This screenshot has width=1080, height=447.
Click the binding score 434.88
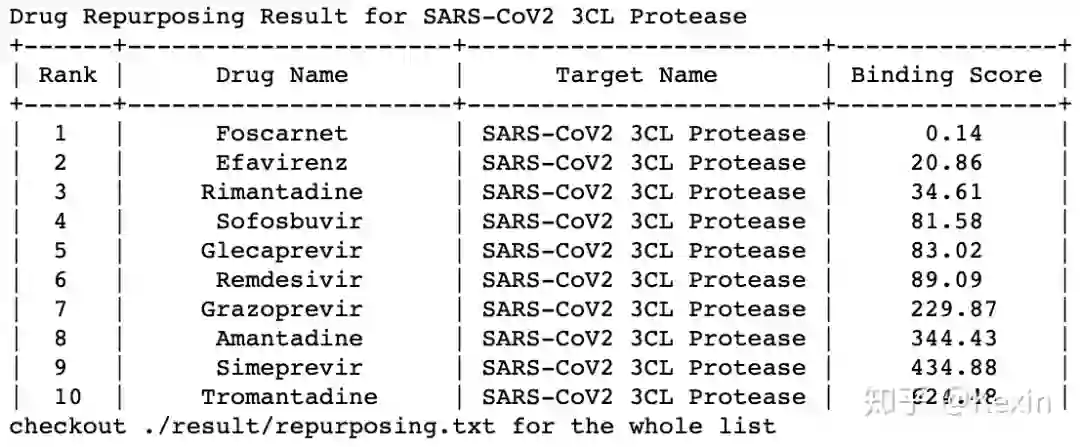coord(954,367)
